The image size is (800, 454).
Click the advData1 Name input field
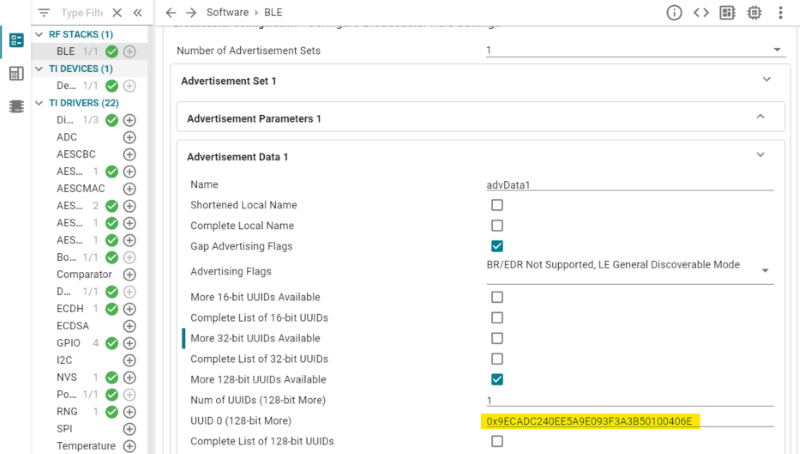point(628,184)
